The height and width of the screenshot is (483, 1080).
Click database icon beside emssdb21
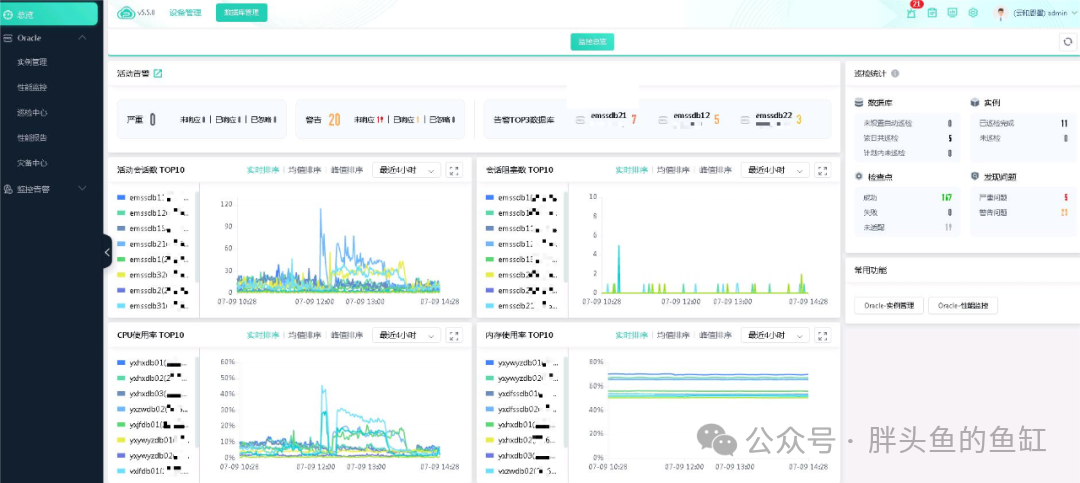pyautogui.click(x=581, y=120)
